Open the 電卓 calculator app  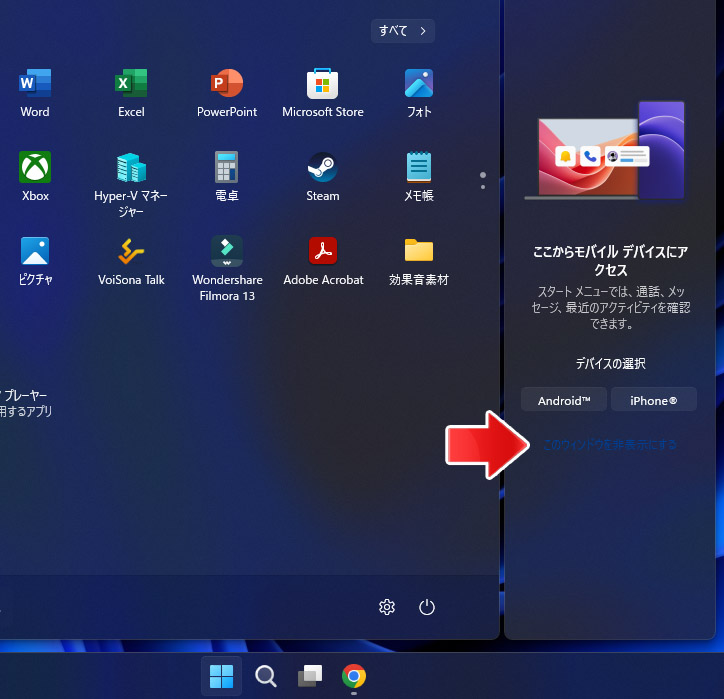(227, 177)
